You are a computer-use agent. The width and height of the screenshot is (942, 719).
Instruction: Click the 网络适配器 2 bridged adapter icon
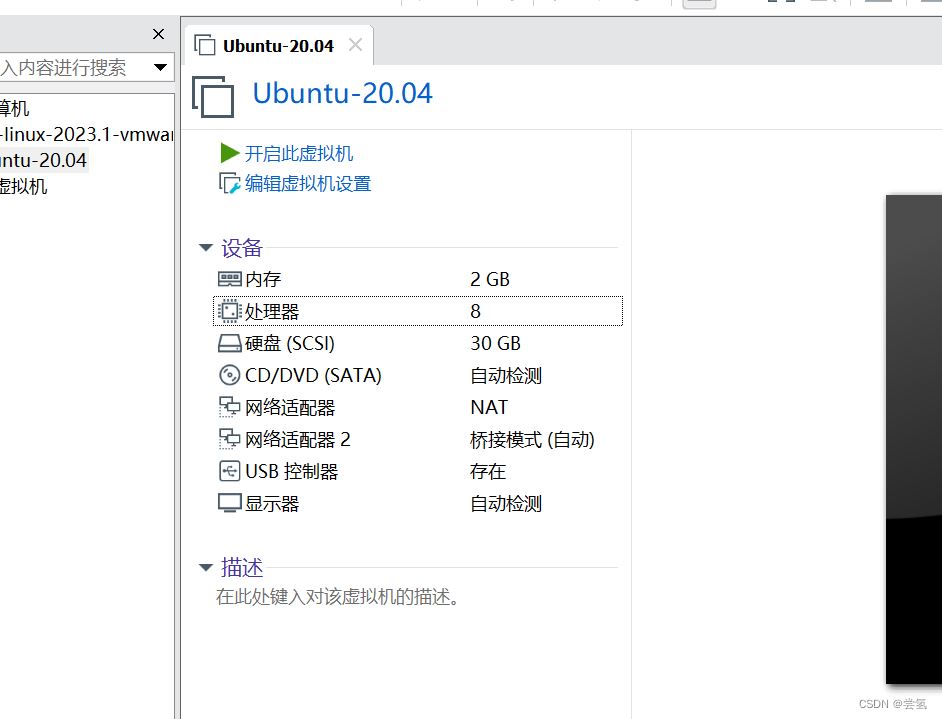point(228,439)
